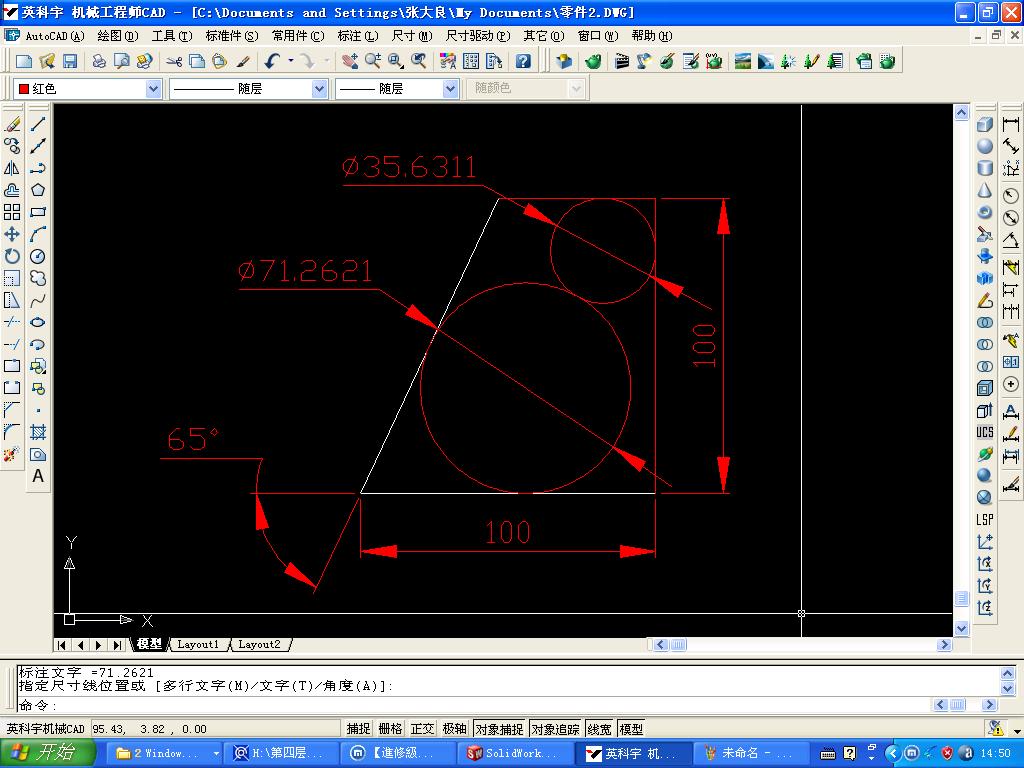Open Help with the question mark icon
Screen dimensions: 1024x768
[522, 61]
